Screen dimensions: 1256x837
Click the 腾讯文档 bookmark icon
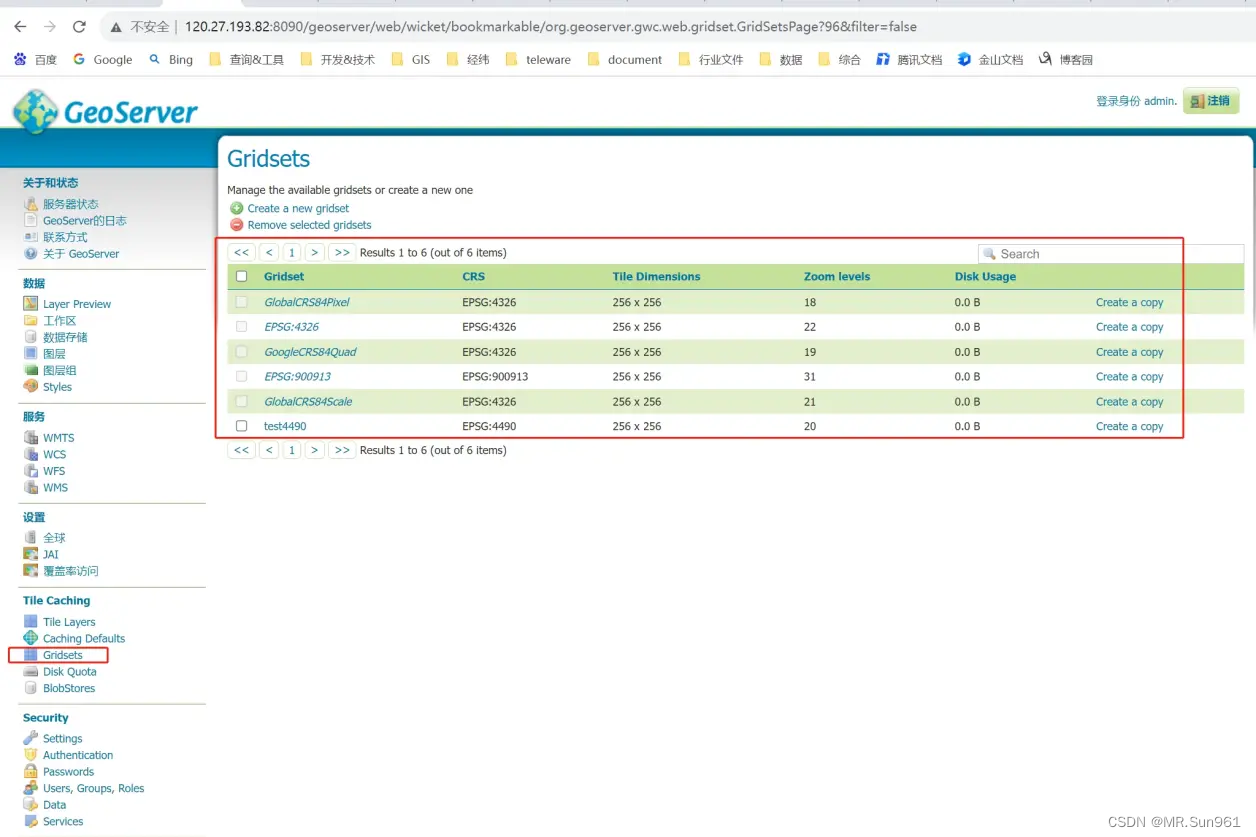tap(883, 59)
